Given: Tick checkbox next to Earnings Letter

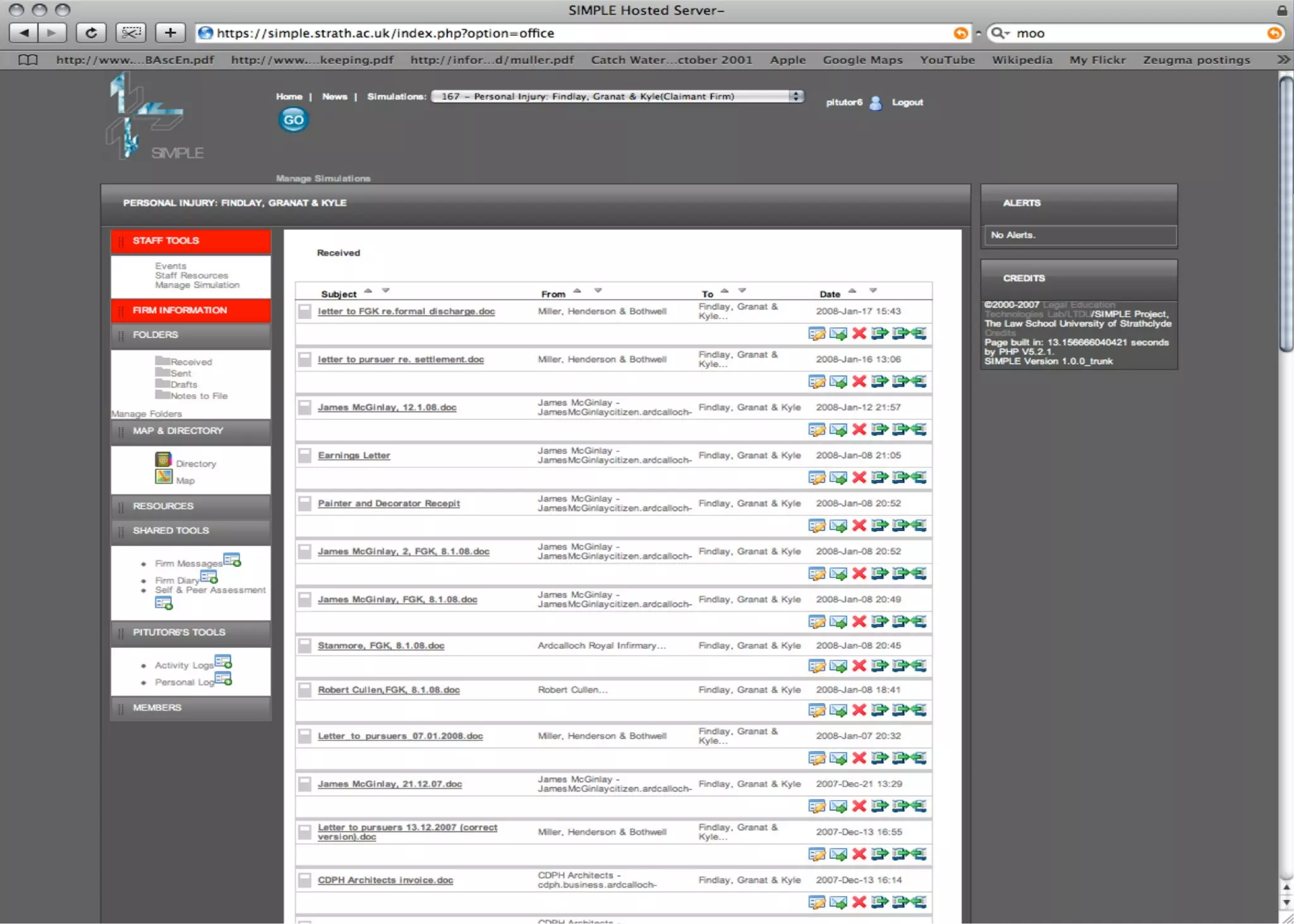Looking at the screenshot, I should coord(305,455).
